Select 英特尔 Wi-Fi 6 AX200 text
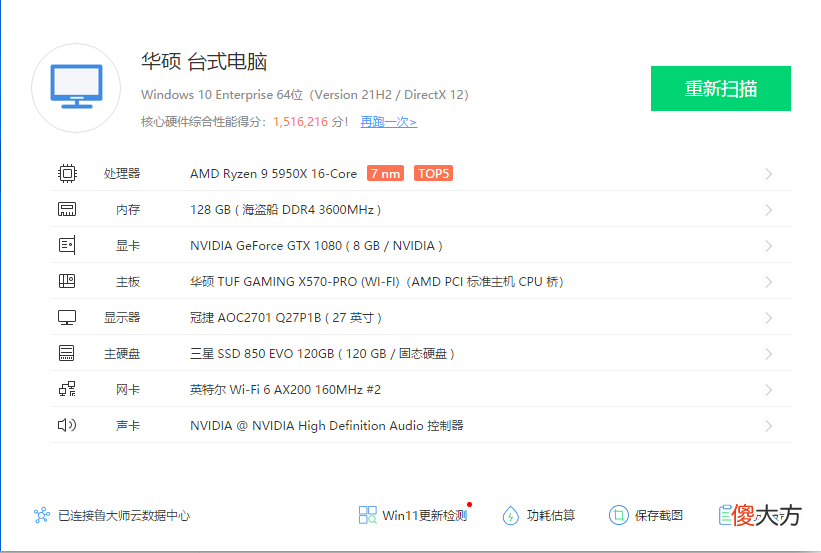 click(285, 390)
